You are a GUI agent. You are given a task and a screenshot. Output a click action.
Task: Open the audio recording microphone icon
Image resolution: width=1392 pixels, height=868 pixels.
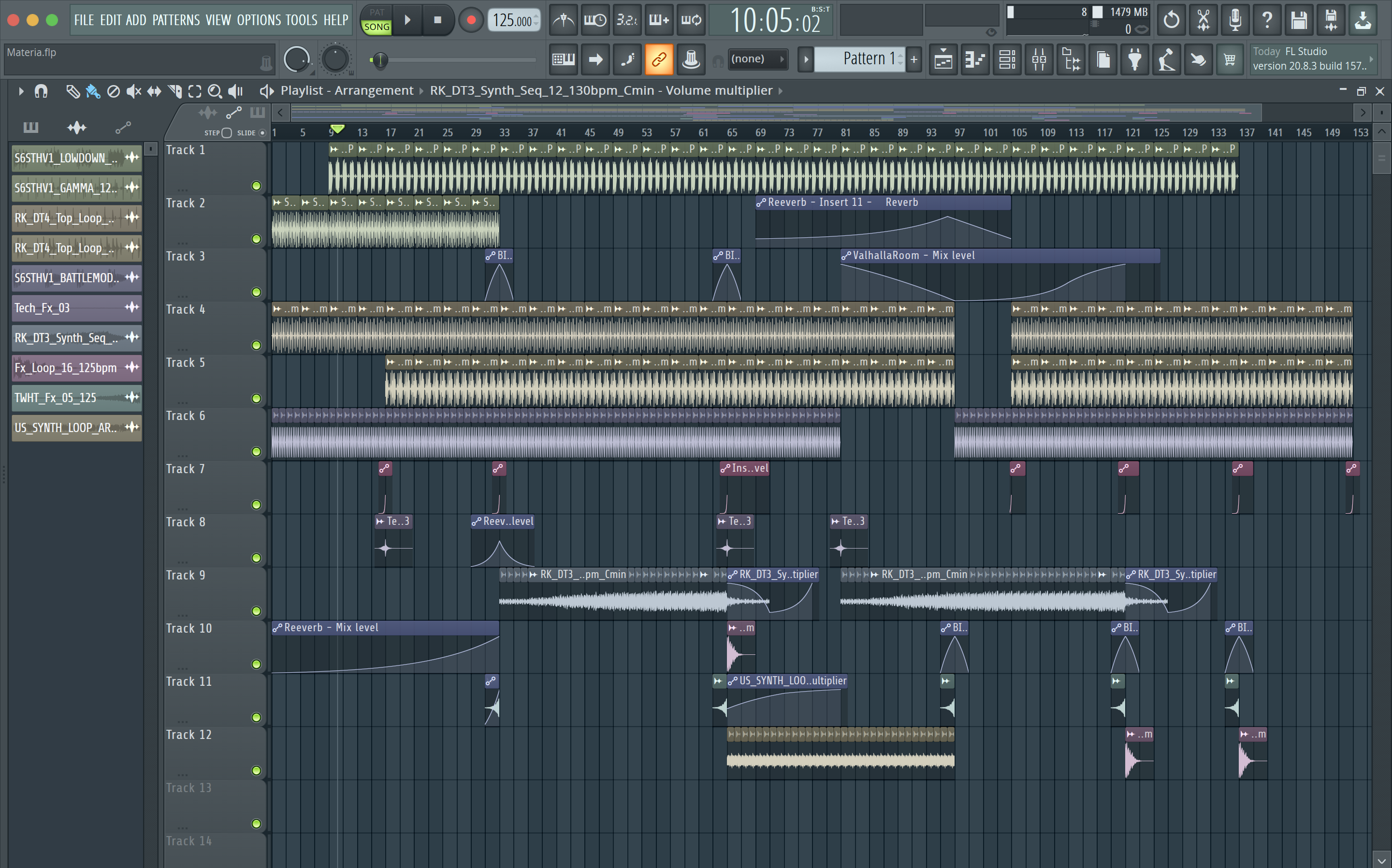click(1235, 20)
